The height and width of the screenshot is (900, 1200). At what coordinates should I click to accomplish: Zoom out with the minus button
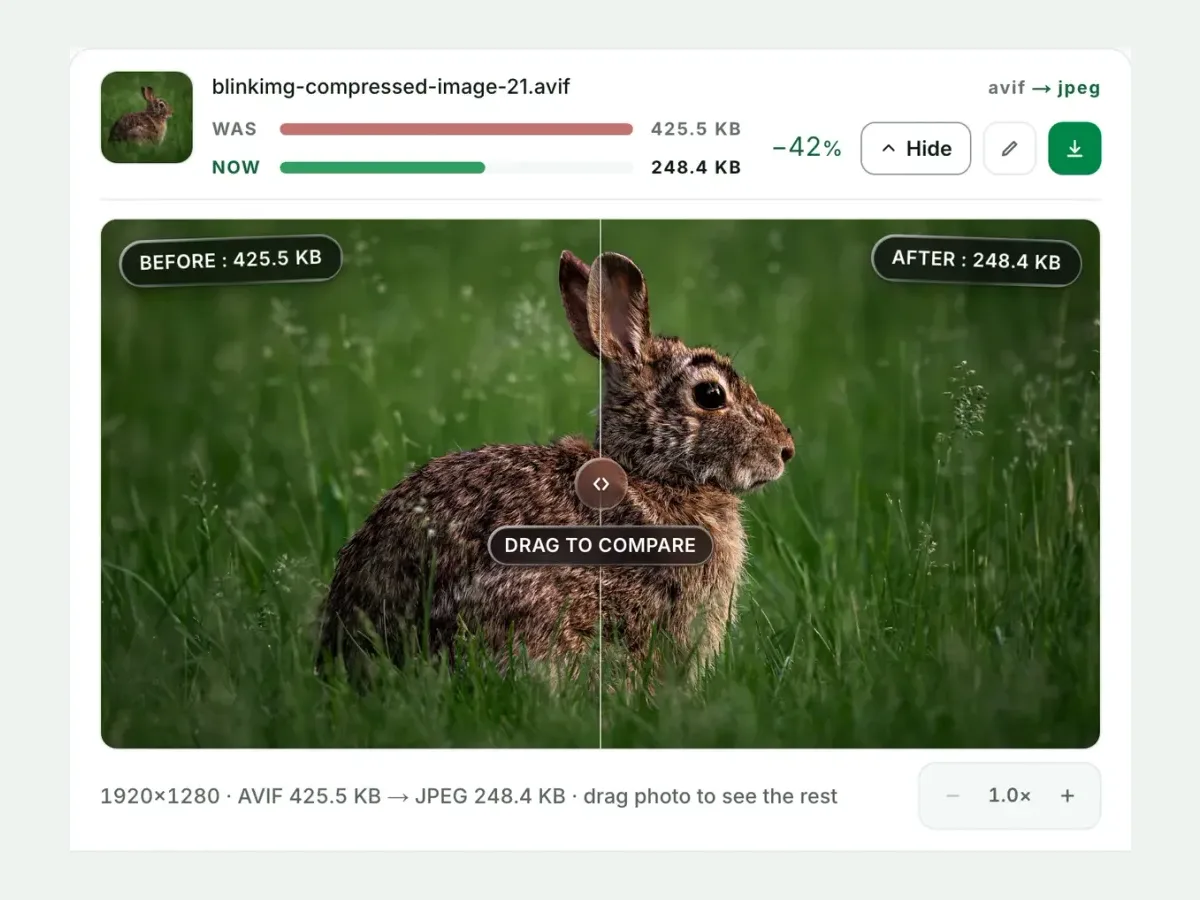952,796
